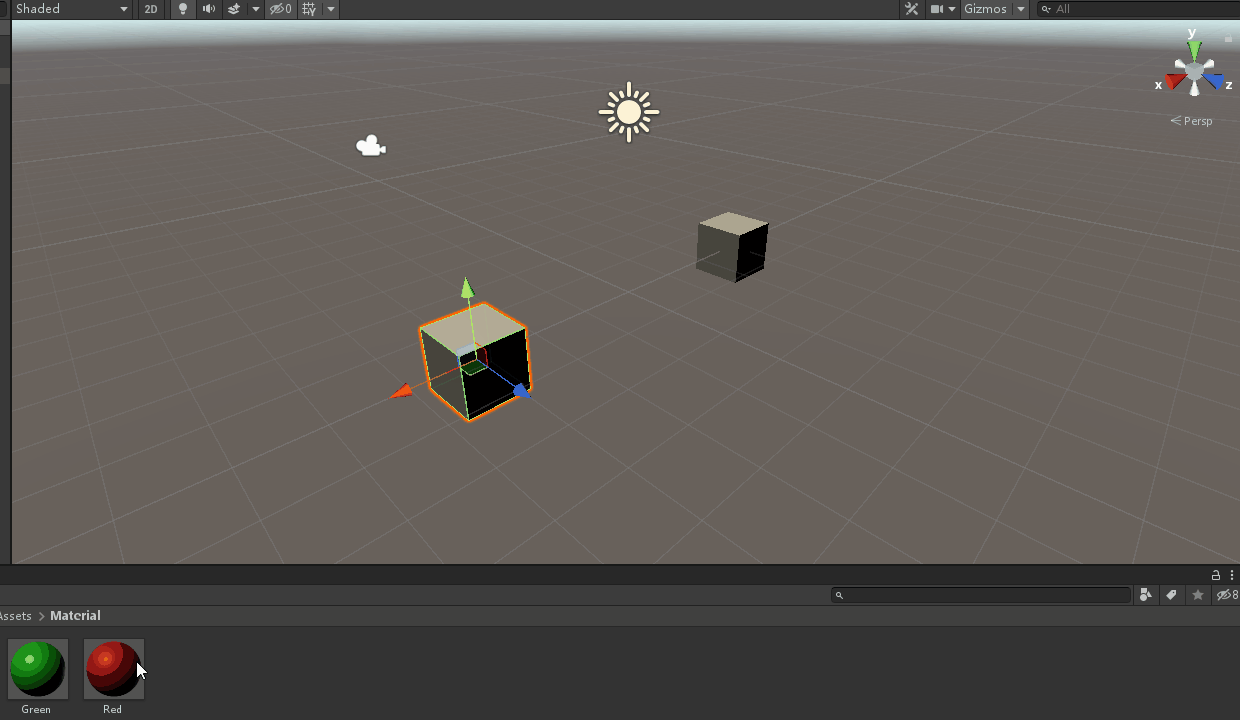Open the Shaded draw mode dropdown

(x=72, y=9)
